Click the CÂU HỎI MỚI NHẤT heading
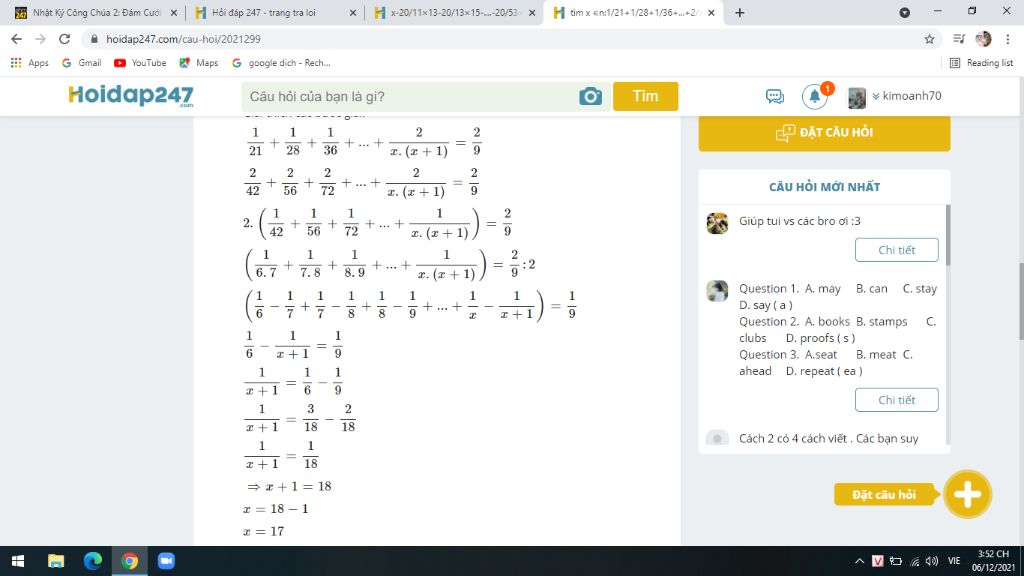Image resolution: width=1024 pixels, height=576 pixels. tap(824, 187)
